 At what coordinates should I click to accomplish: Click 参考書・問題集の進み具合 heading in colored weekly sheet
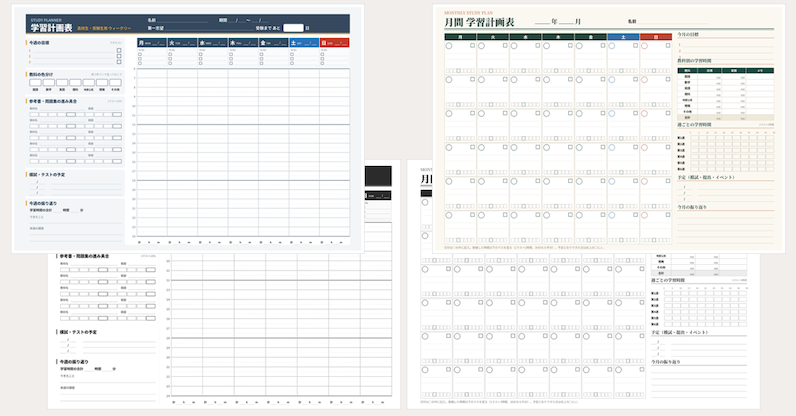click(53, 101)
